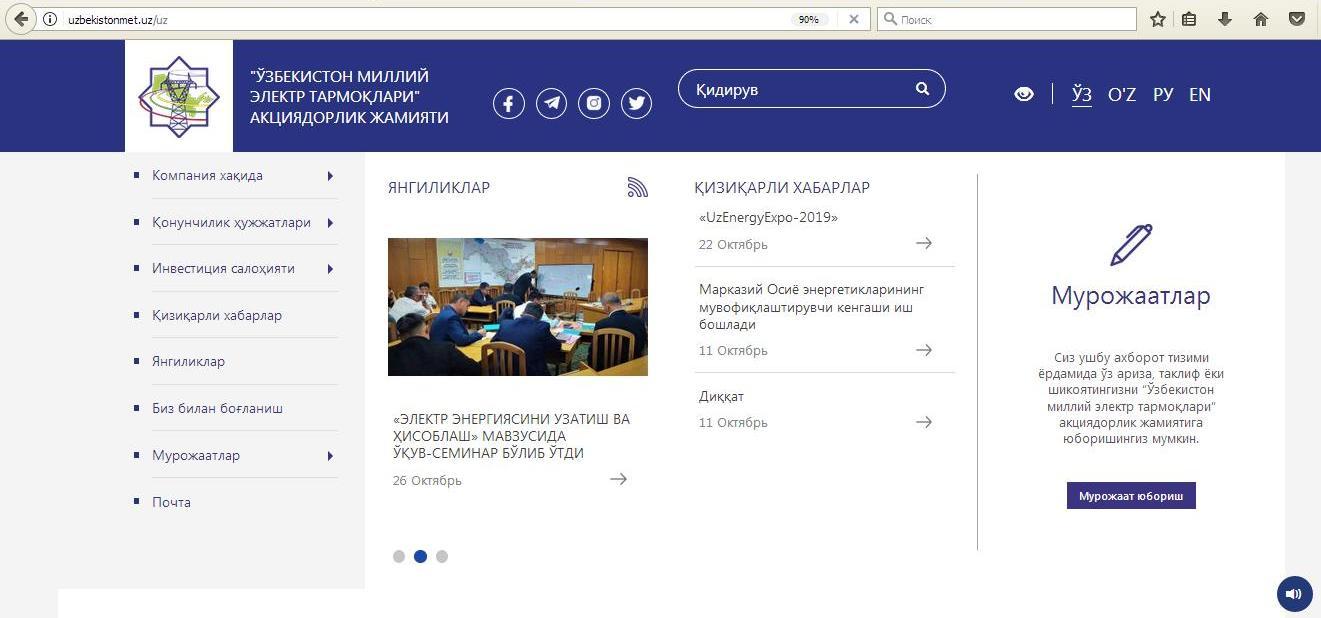Screen dimensions: 1321x618
Task: Click arrow under the ЎҚУВ-СЕМИНАР headline
Action: [x=618, y=479]
